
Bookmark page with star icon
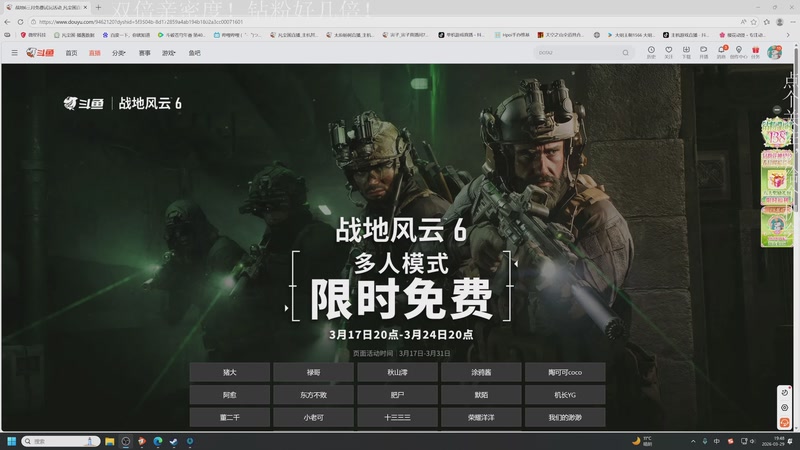[754, 22]
